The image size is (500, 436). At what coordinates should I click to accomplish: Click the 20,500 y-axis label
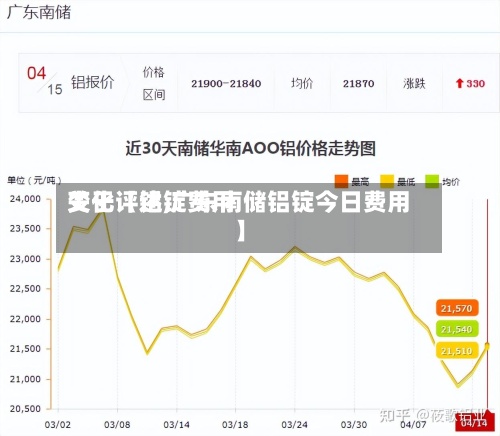tap(25, 409)
